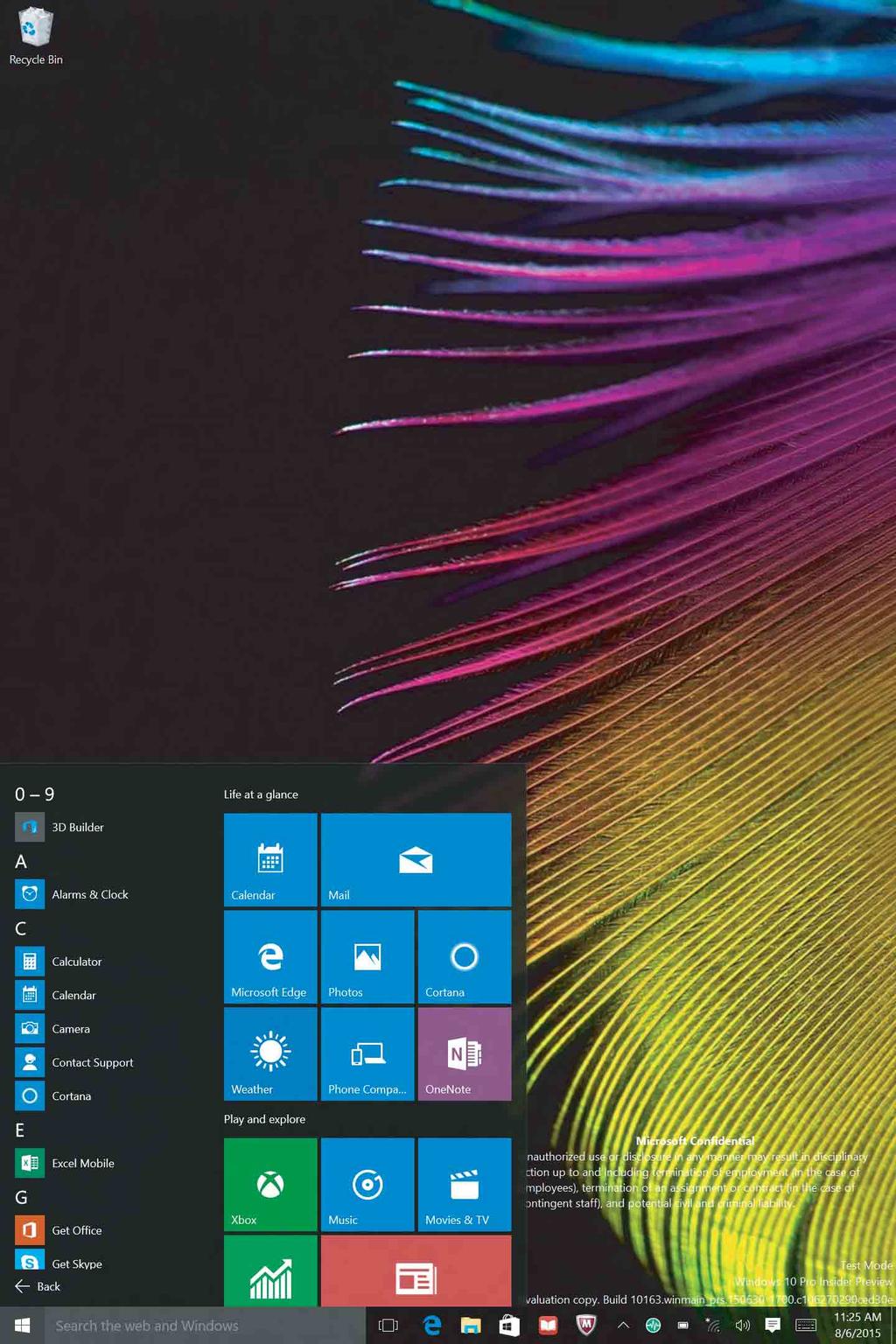Click the 0 – 9 section header

(x=35, y=794)
